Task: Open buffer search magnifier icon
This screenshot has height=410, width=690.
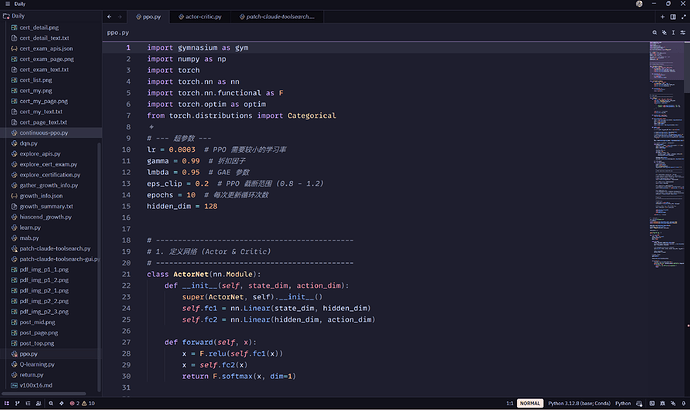Action: (655, 33)
